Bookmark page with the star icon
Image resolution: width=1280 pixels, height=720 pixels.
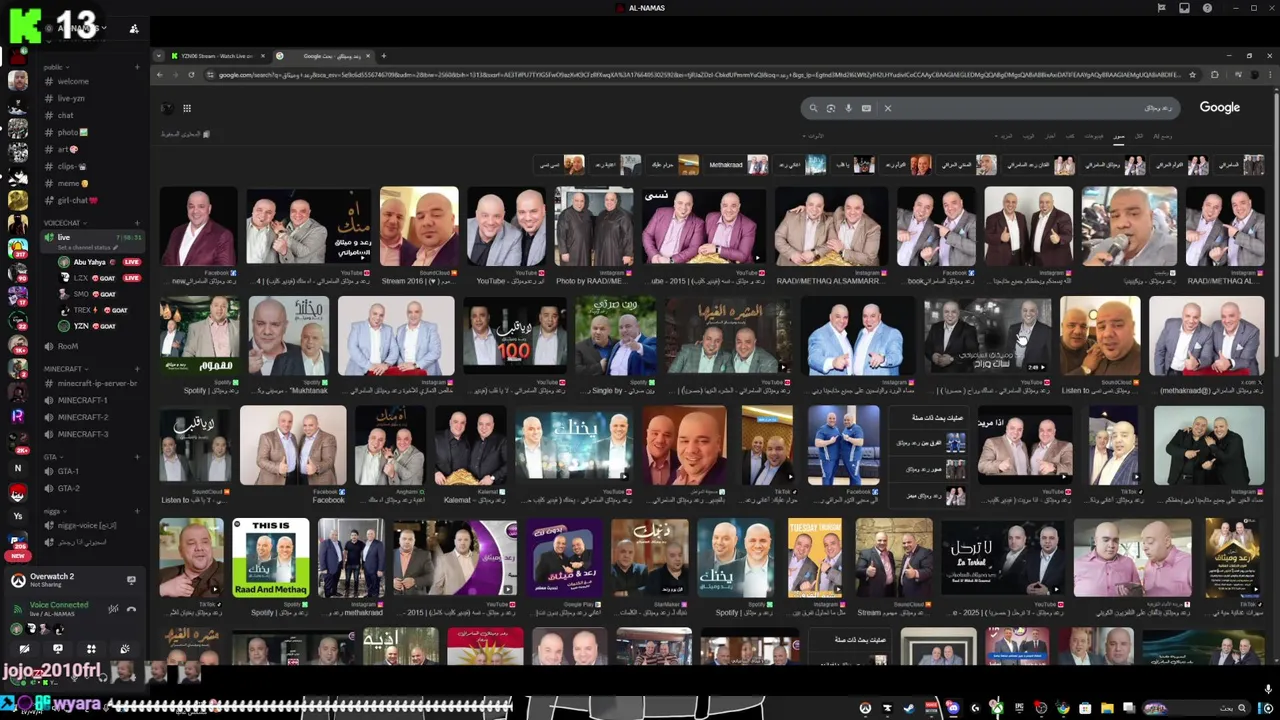[1194, 74]
